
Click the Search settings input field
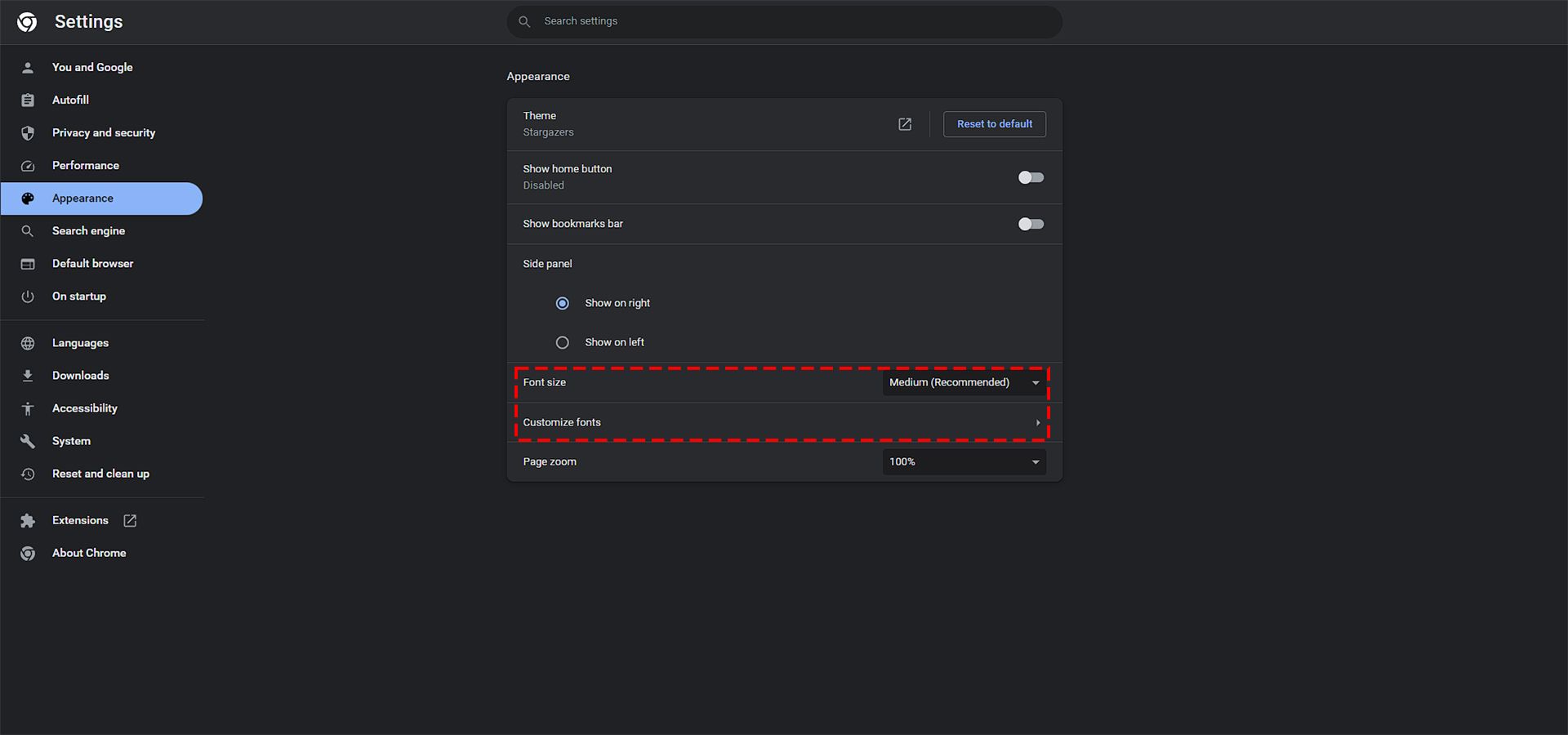coord(784,21)
